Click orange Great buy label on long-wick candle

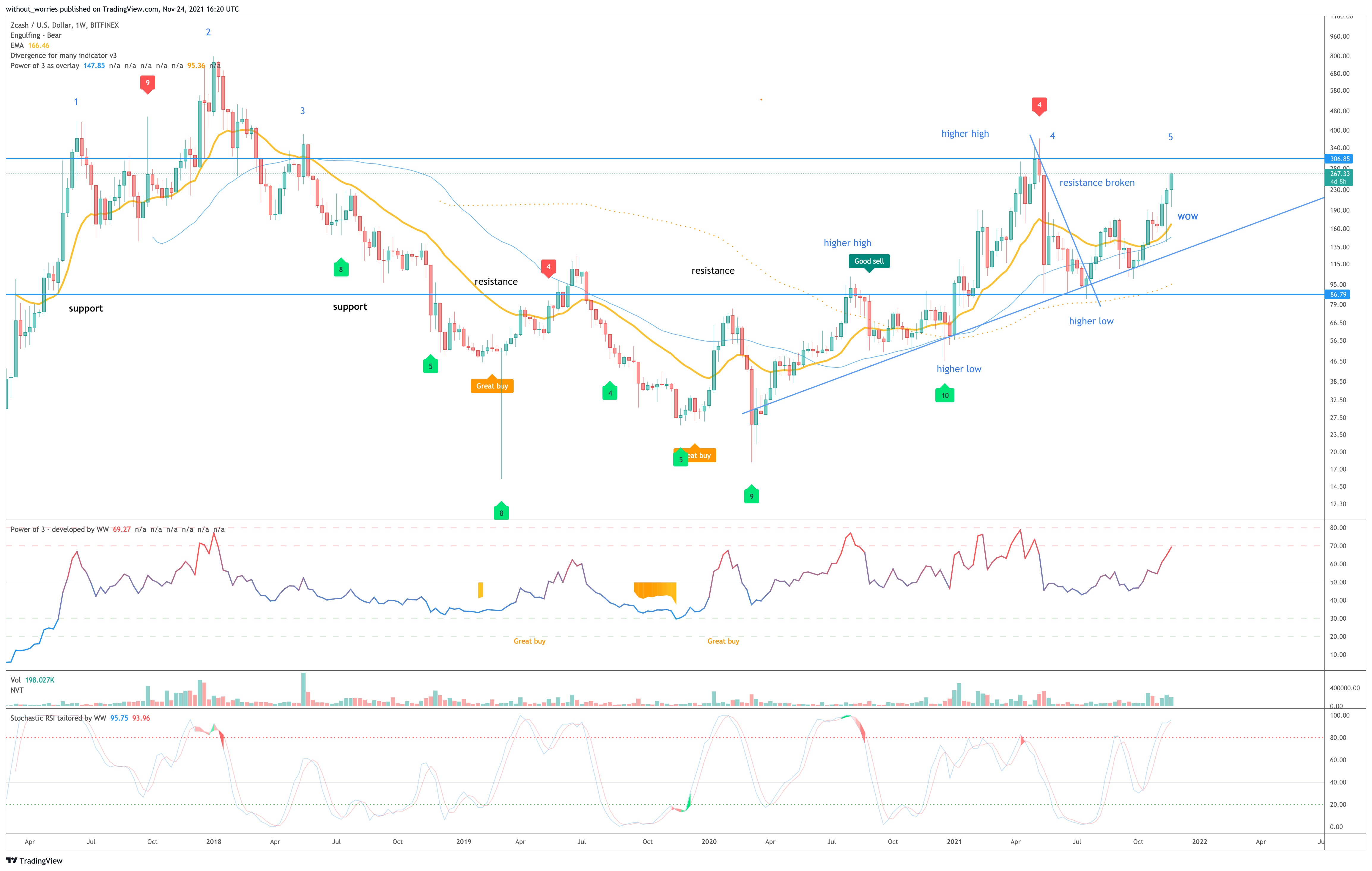point(492,385)
